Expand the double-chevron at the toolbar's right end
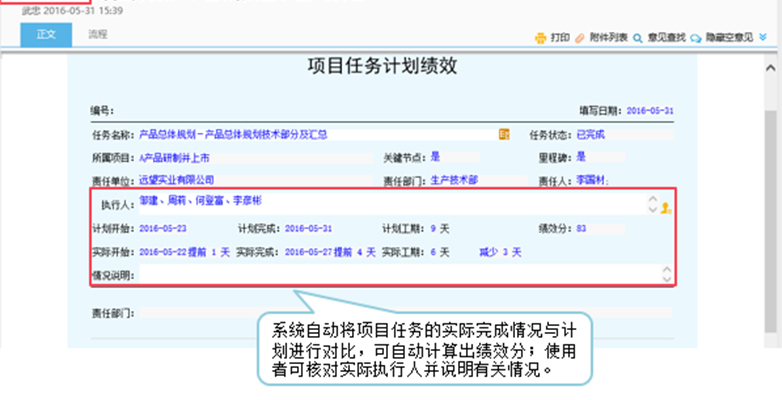 click(764, 38)
